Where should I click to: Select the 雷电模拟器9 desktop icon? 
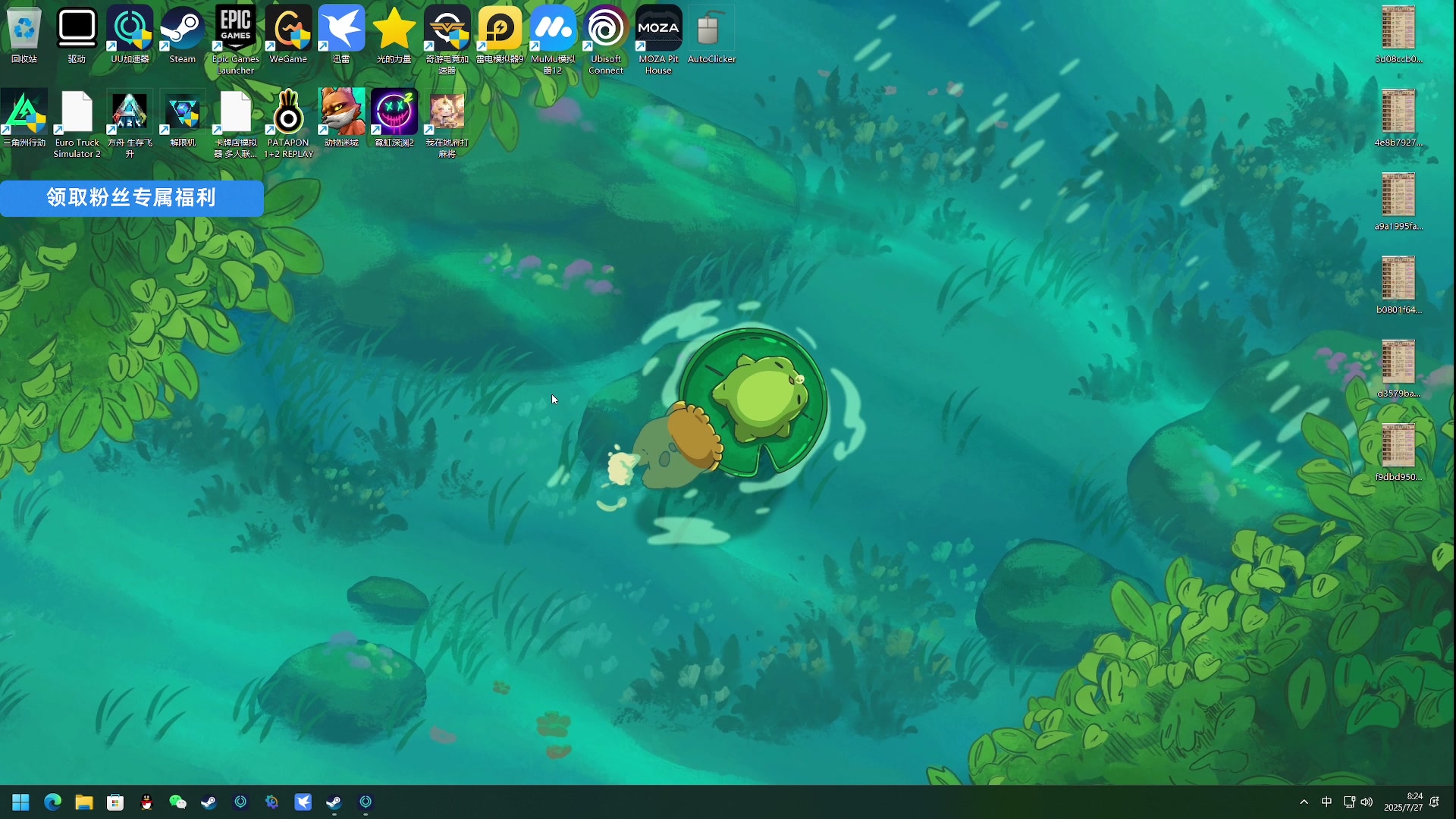(x=500, y=36)
